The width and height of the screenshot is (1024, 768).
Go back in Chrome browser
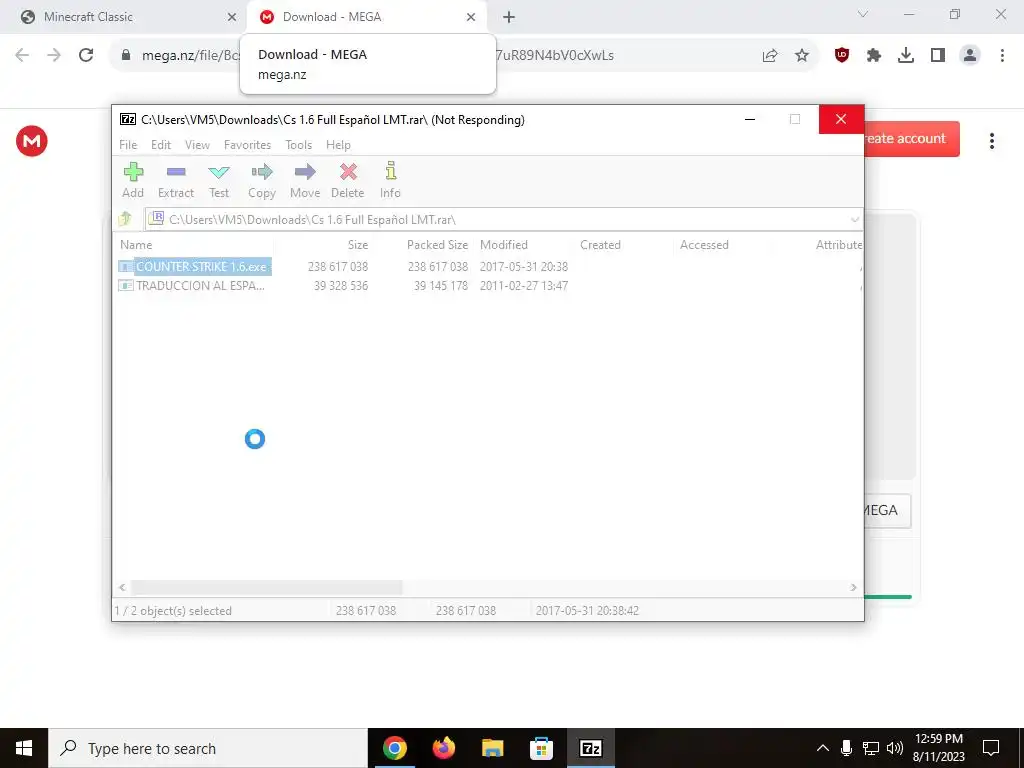(x=22, y=55)
